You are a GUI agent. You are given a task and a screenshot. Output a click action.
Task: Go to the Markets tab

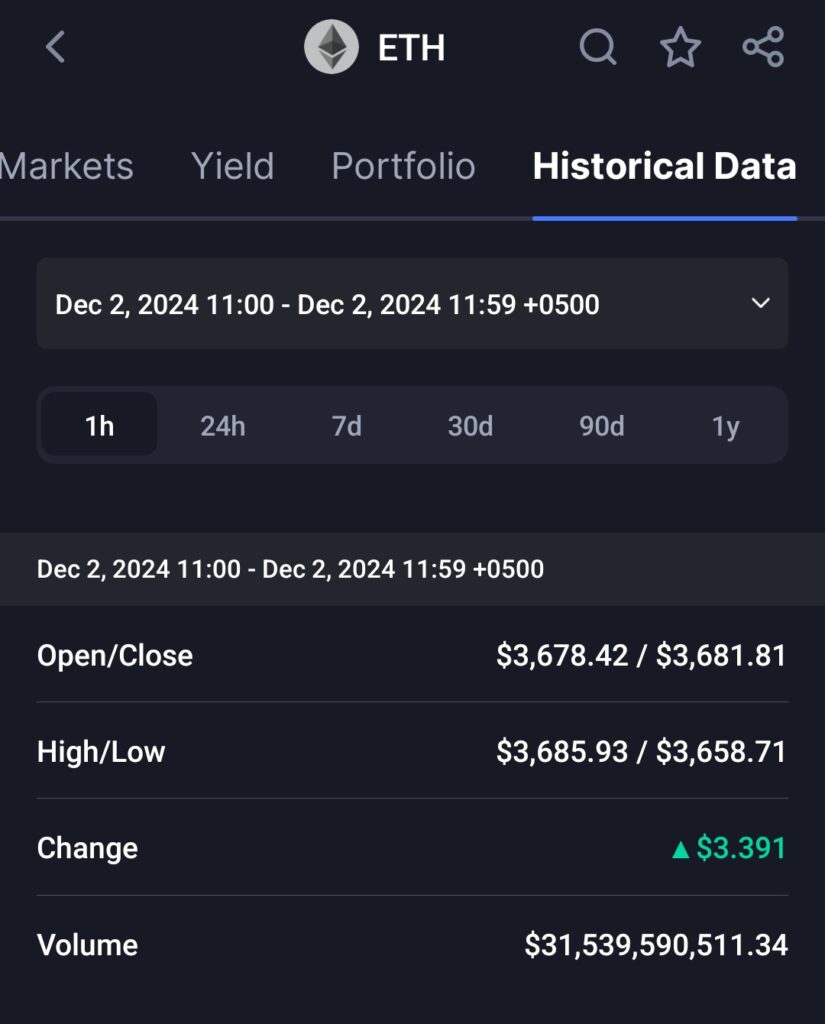(x=66, y=166)
